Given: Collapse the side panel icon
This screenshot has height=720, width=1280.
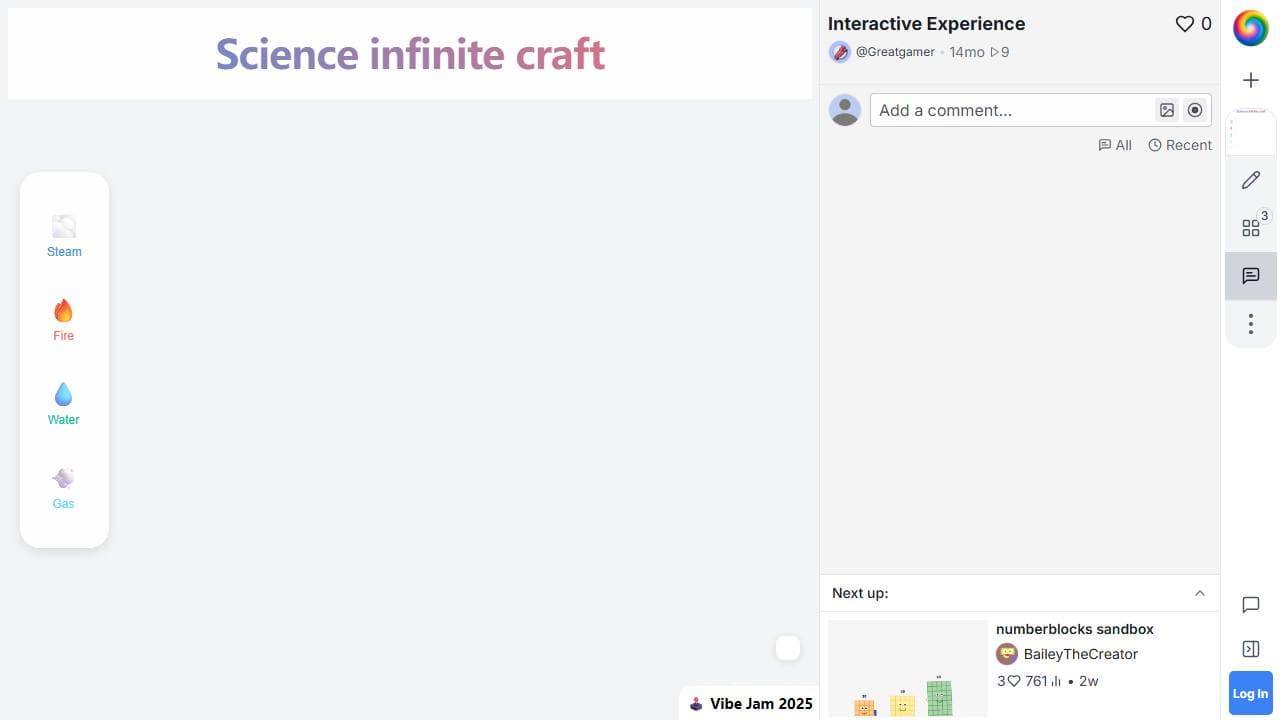Looking at the screenshot, I should tap(1251, 649).
